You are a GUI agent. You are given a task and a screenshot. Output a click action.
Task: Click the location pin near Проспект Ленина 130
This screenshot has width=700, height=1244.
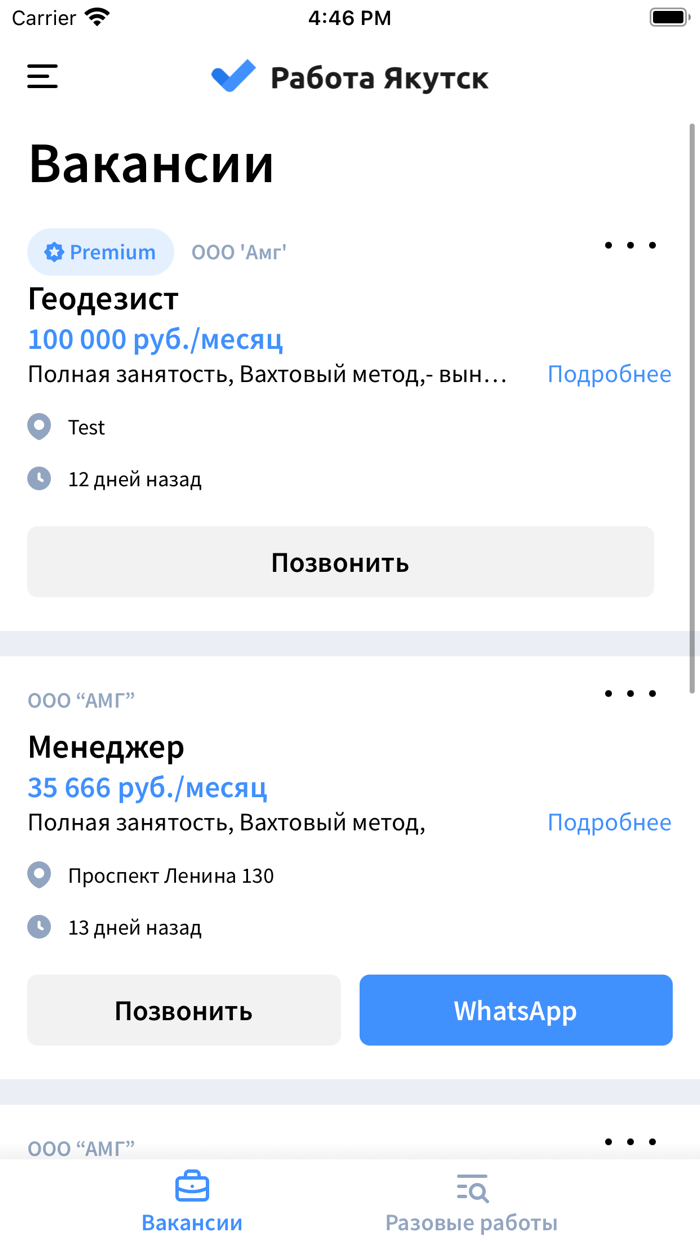click(x=38, y=874)
